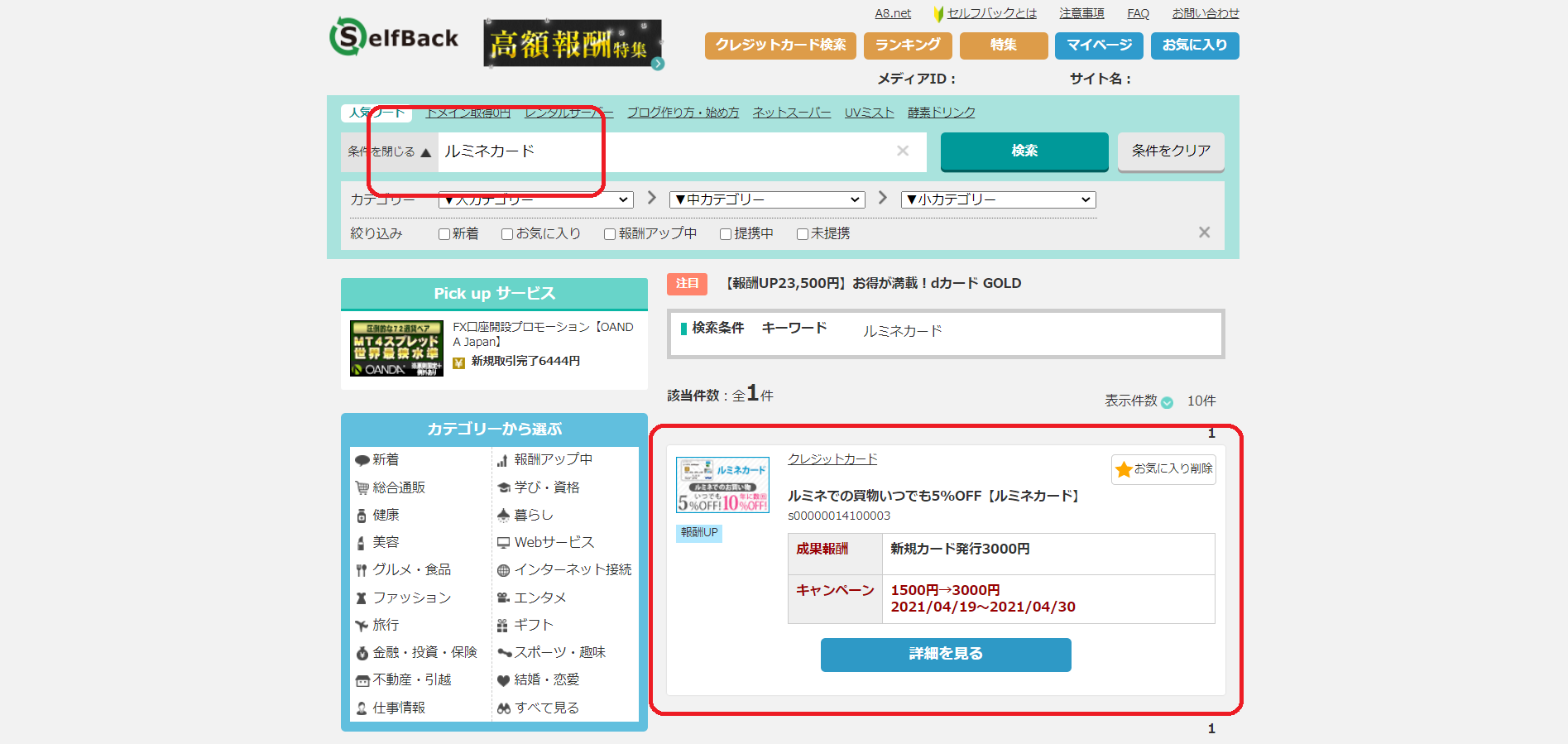Open the 特集 menu
This screenshot has height=744, width=1568.
(x=1004, y=45)
